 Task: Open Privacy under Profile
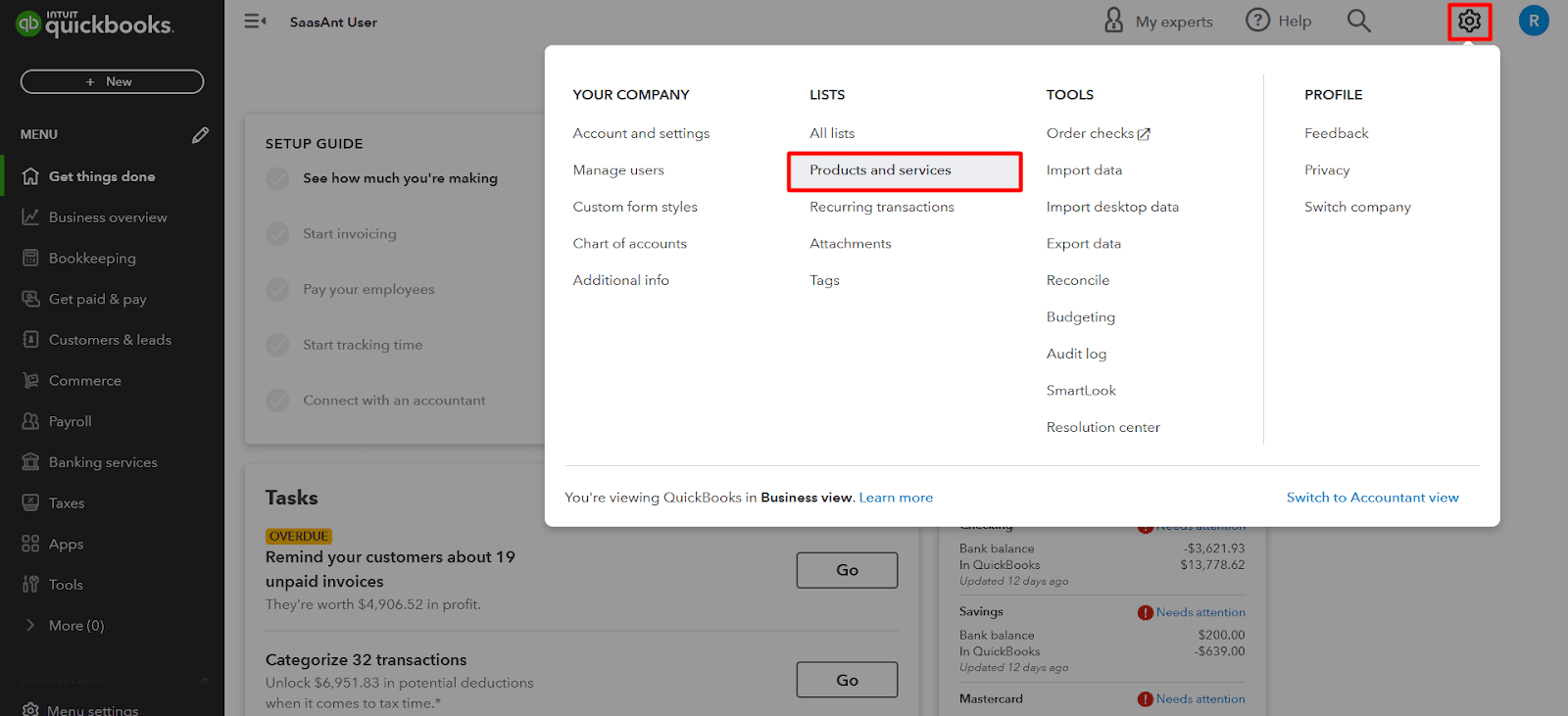point(1327,170)
